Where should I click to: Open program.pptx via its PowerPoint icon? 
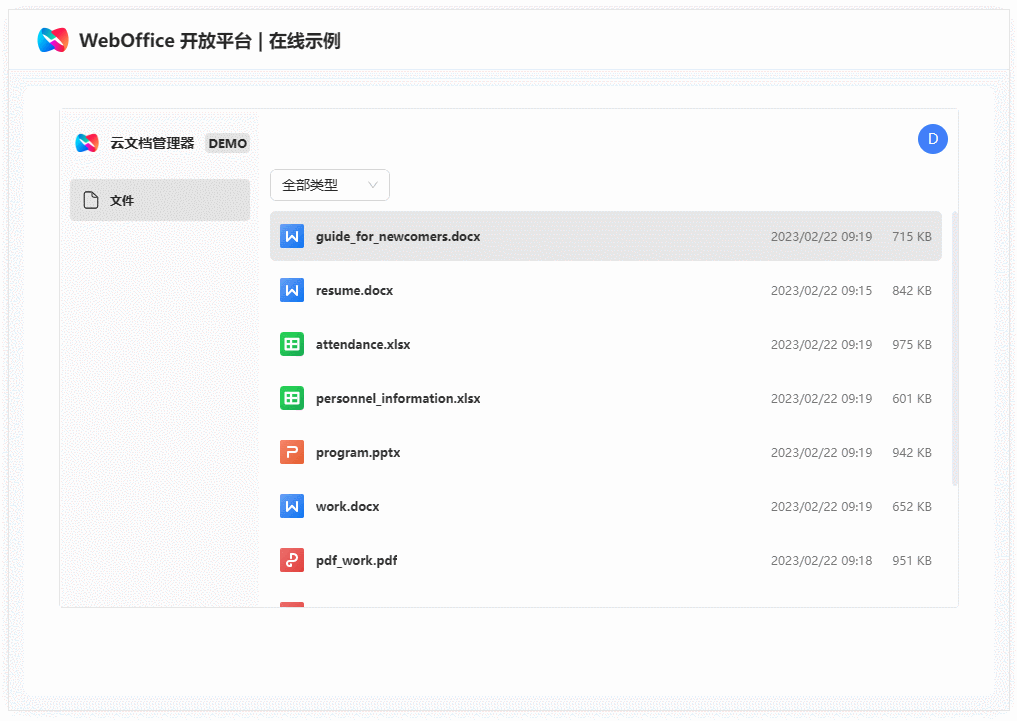tap(291, 452)
